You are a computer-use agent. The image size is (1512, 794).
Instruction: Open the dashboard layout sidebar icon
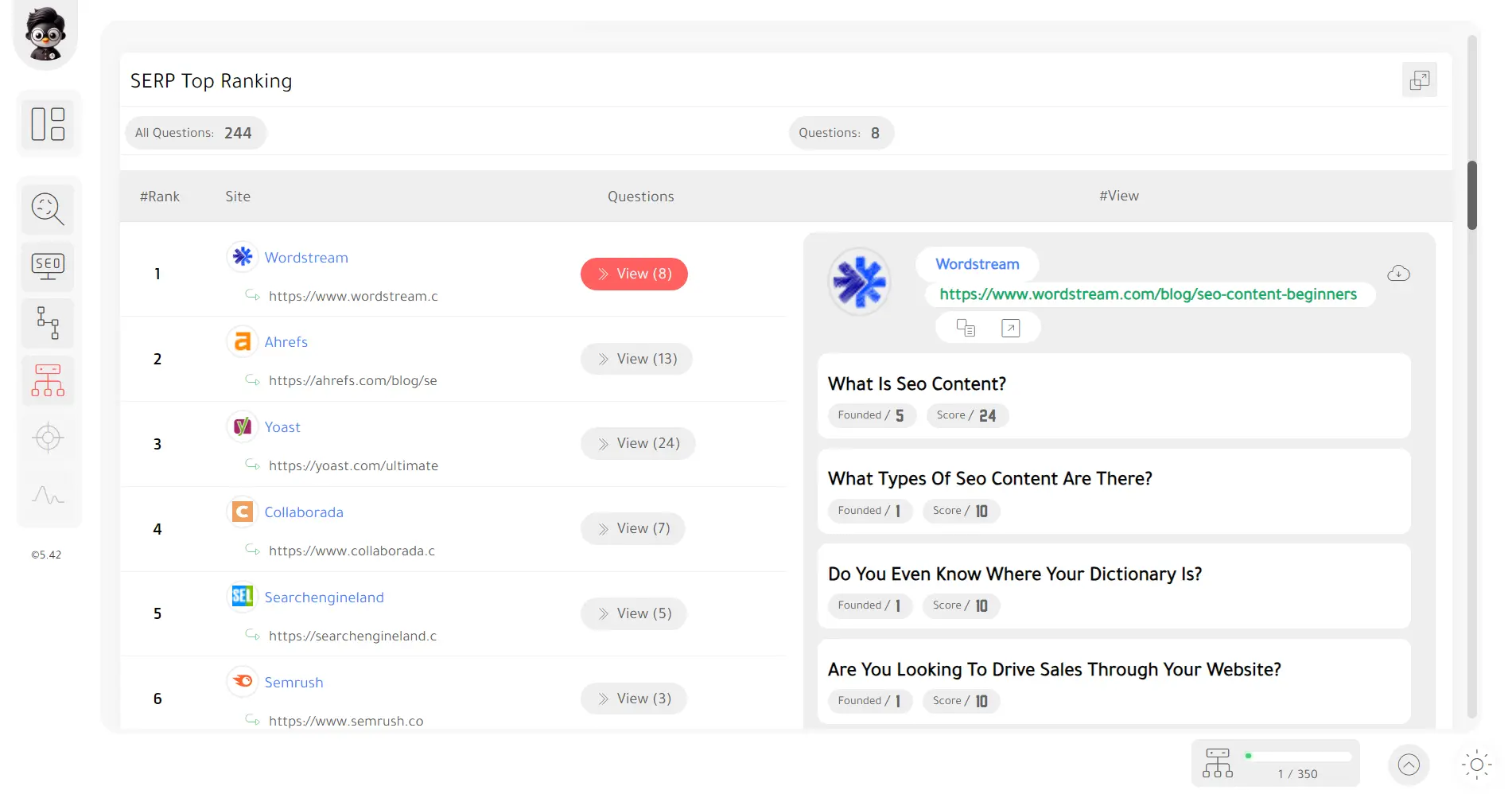pos(48,124)
